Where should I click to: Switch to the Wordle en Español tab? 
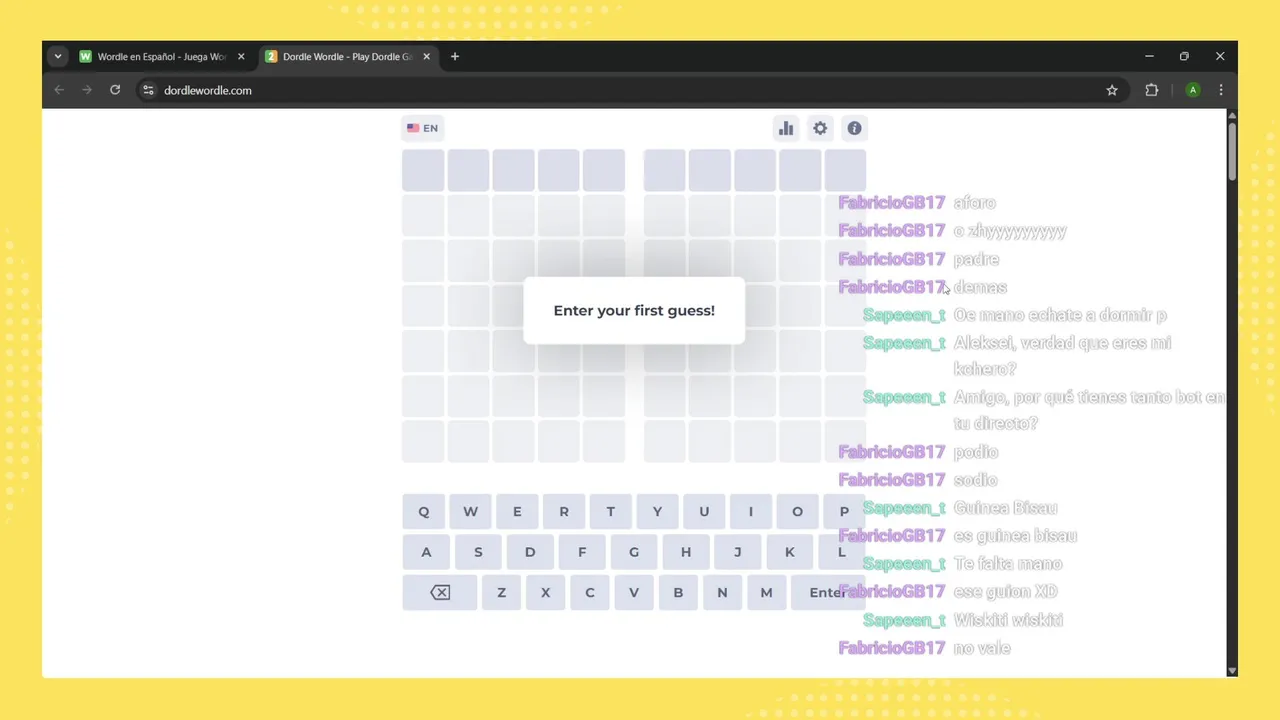[x=162, y=57]
